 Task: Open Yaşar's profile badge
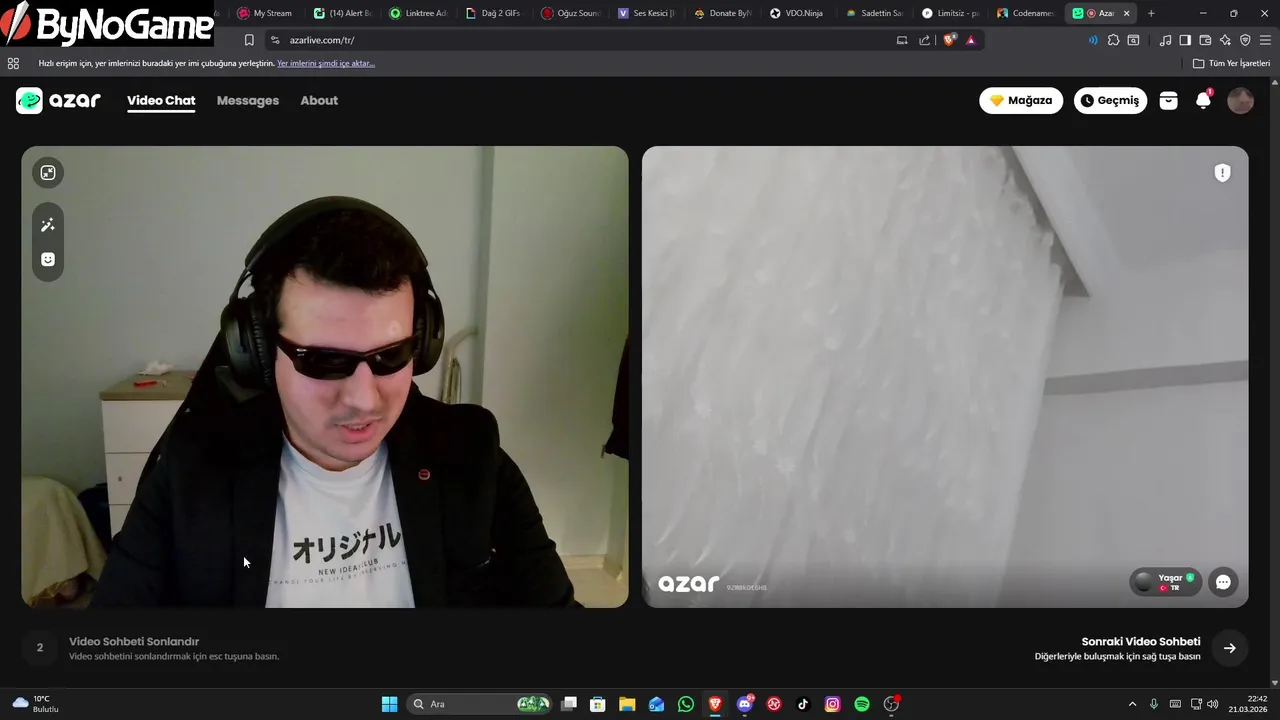click(1166, 582)
